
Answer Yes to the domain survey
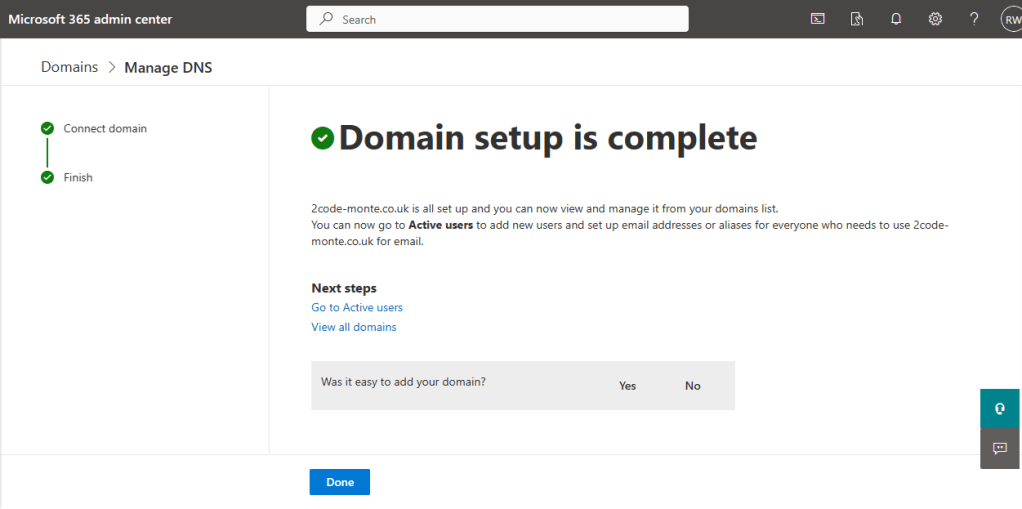click(x=627, y=386)
